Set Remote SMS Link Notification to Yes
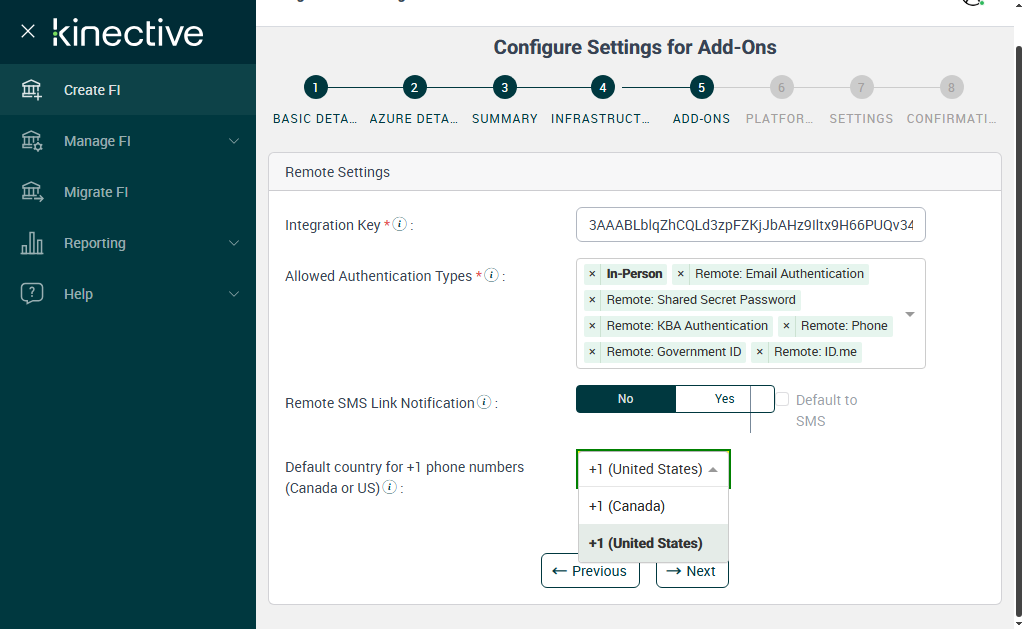Screen dimensions: 1024x629 [x=725, y=399]
